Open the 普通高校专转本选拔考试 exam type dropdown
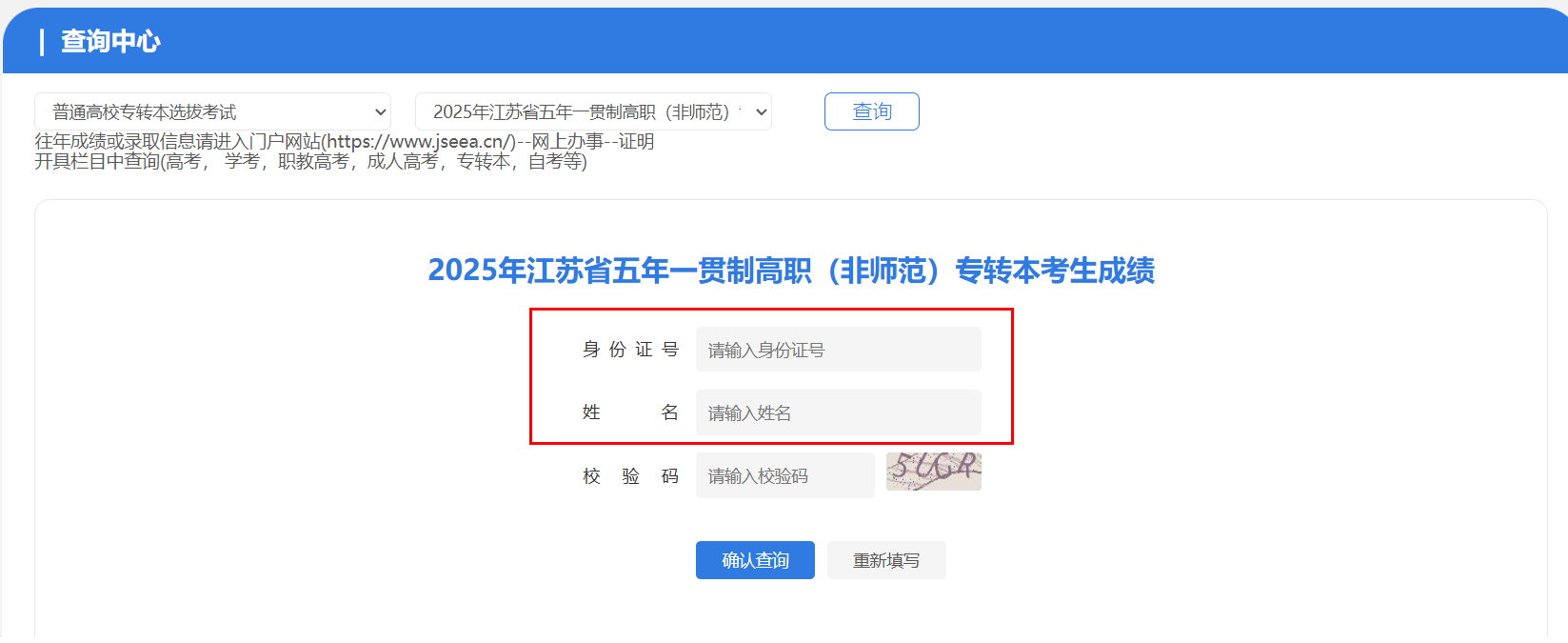The width and height of the screenshot is (1568, 643). pos(212,111)
